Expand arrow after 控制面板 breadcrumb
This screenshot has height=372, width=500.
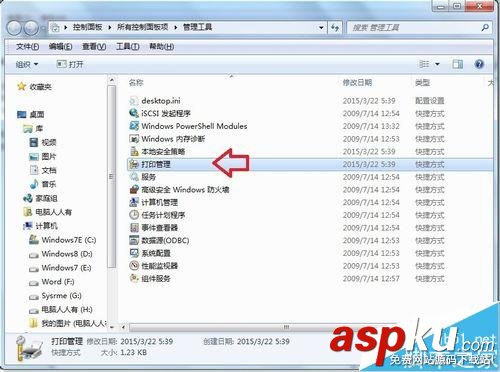pyautogui.click(x=109, y=27)
